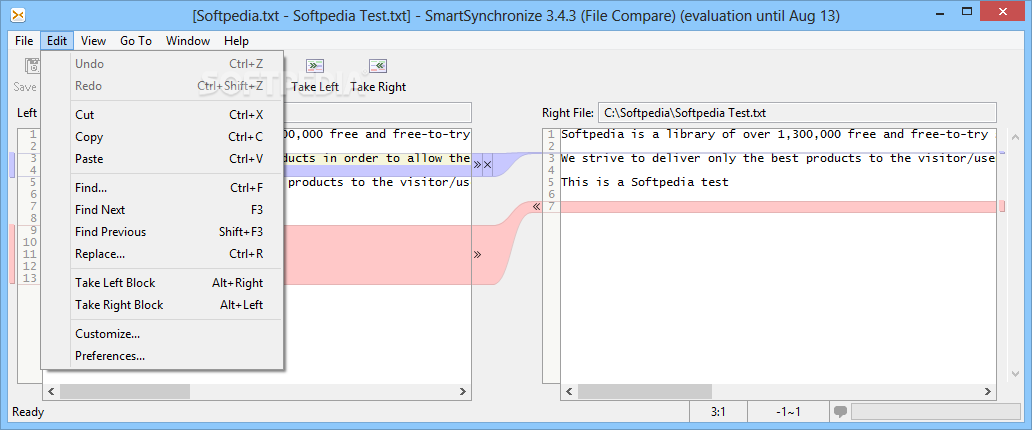Image resolution: width=1032 pixels, height=430 pixels.
Task: Click the × icon on the blue change block
Action: [x=488, y=165]
